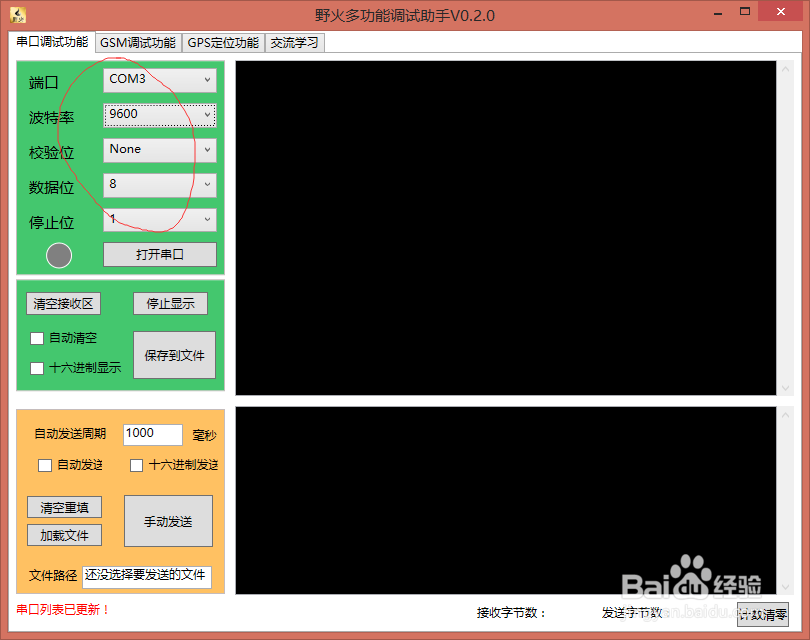The width and height of the screenshot is (810, 640).
Task: Click the send area scroll up arrow
Action: coord(785,415)
